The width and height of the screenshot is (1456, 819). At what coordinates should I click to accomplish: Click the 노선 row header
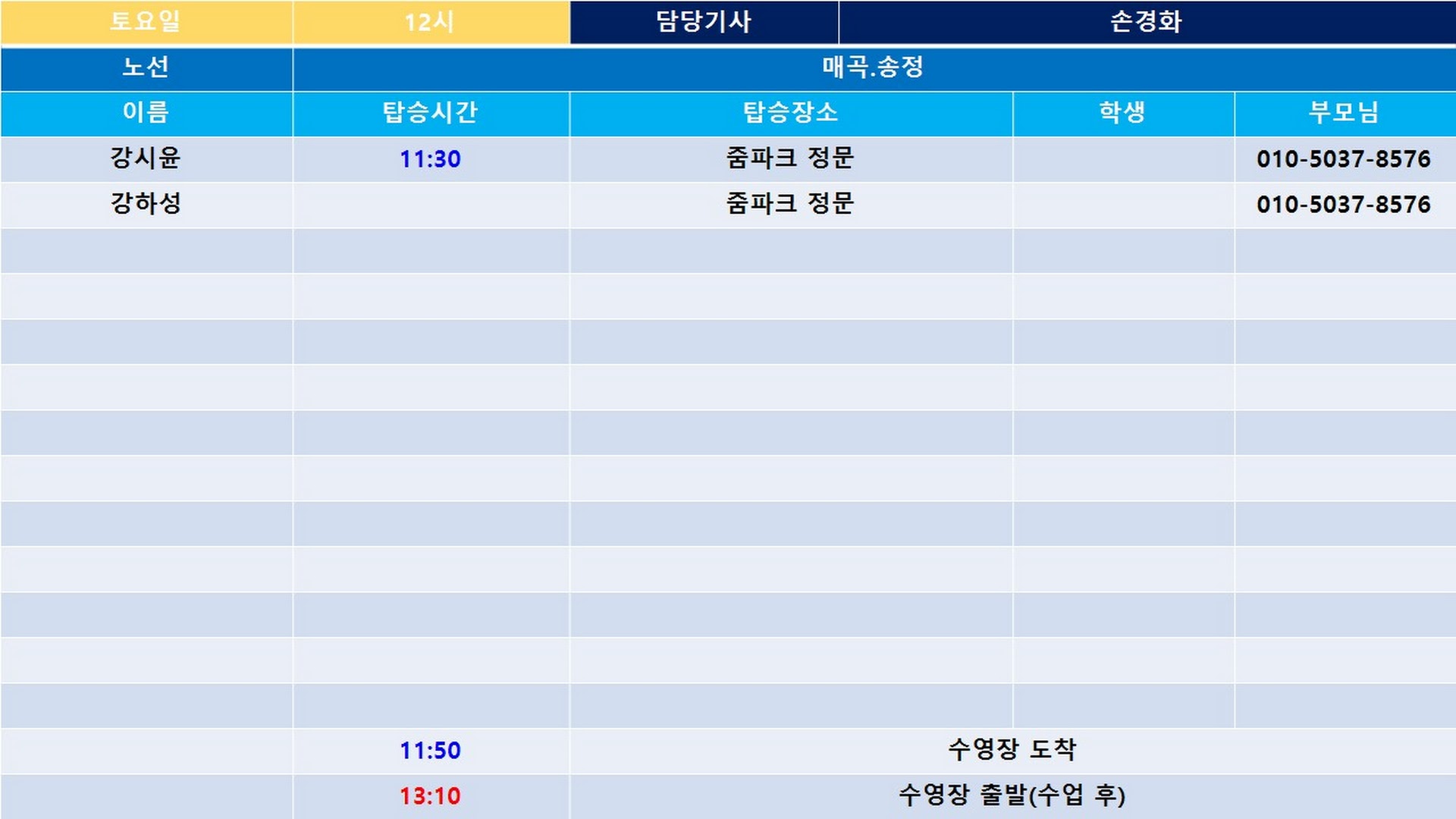tap(146, 67)
